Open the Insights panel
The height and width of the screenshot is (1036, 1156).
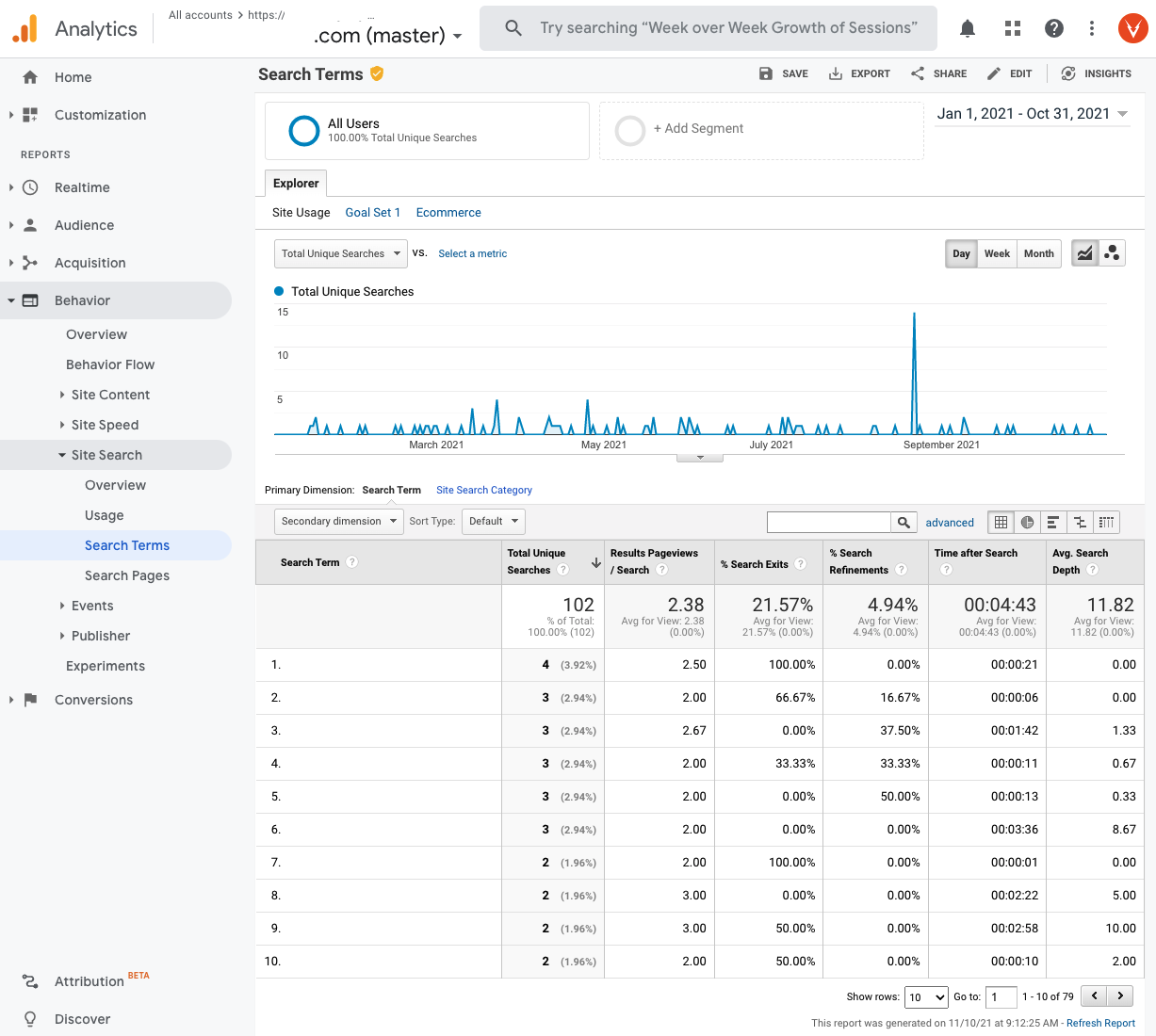pyautogui.click(x=1096, y=73)
